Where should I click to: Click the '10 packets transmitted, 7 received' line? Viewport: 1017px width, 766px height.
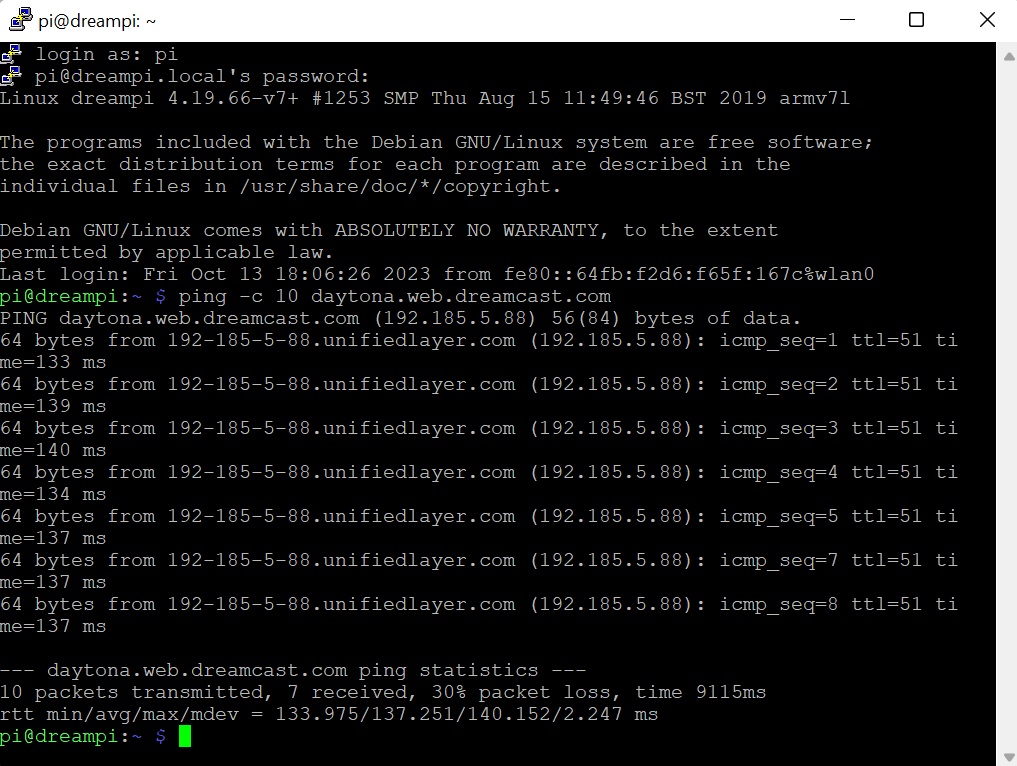(x=383, y=692)
